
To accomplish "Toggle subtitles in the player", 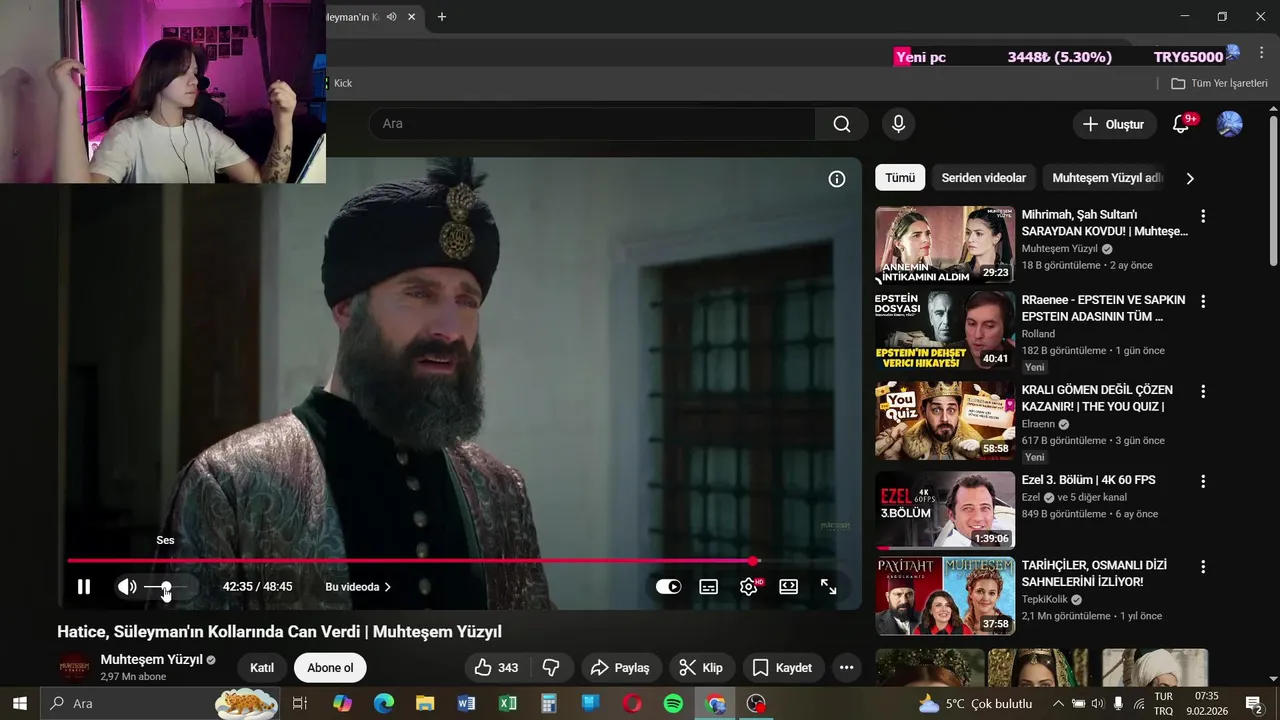I will pos(709,587).
